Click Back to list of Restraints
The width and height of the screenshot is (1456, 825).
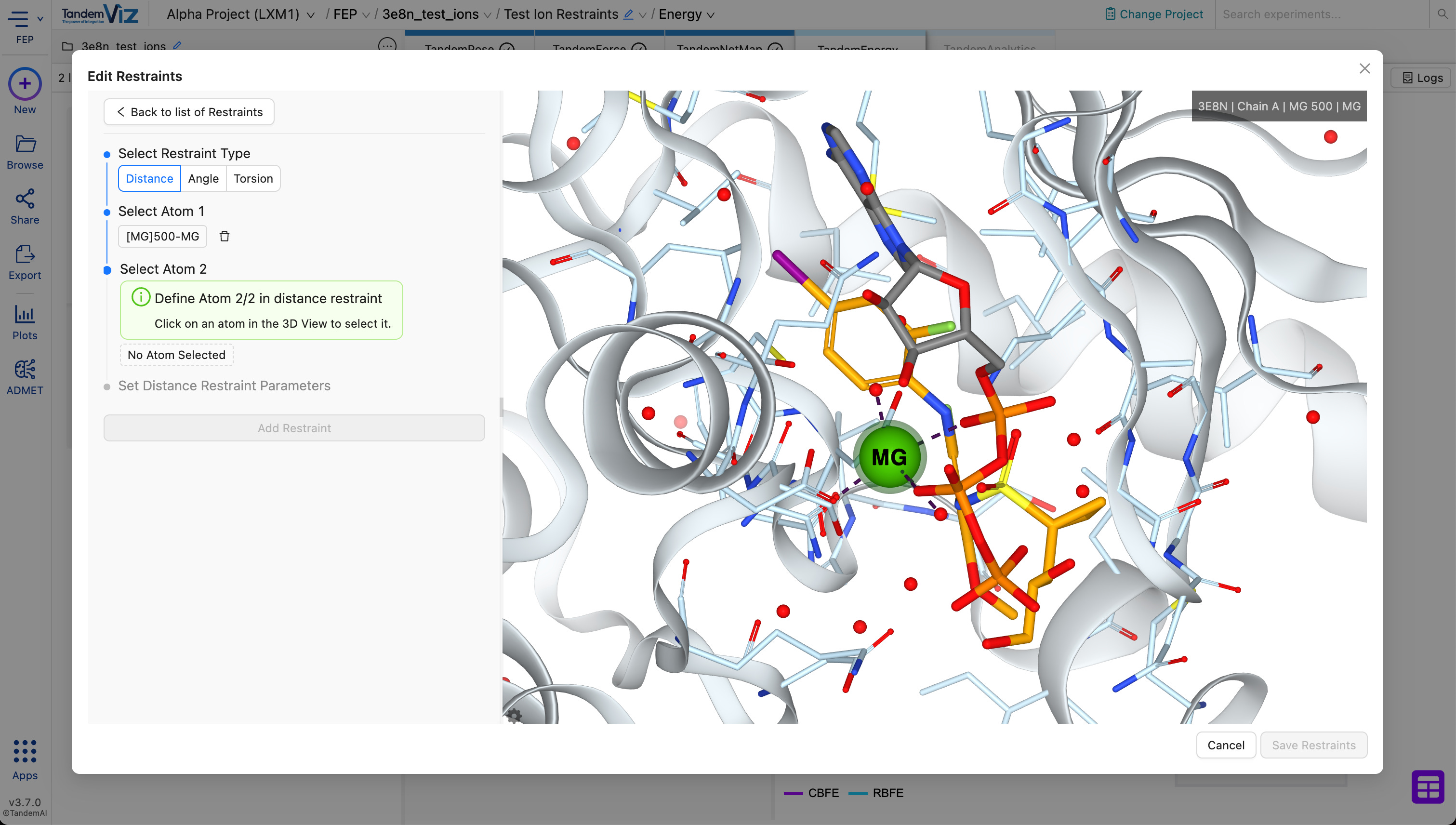[189, 112]
